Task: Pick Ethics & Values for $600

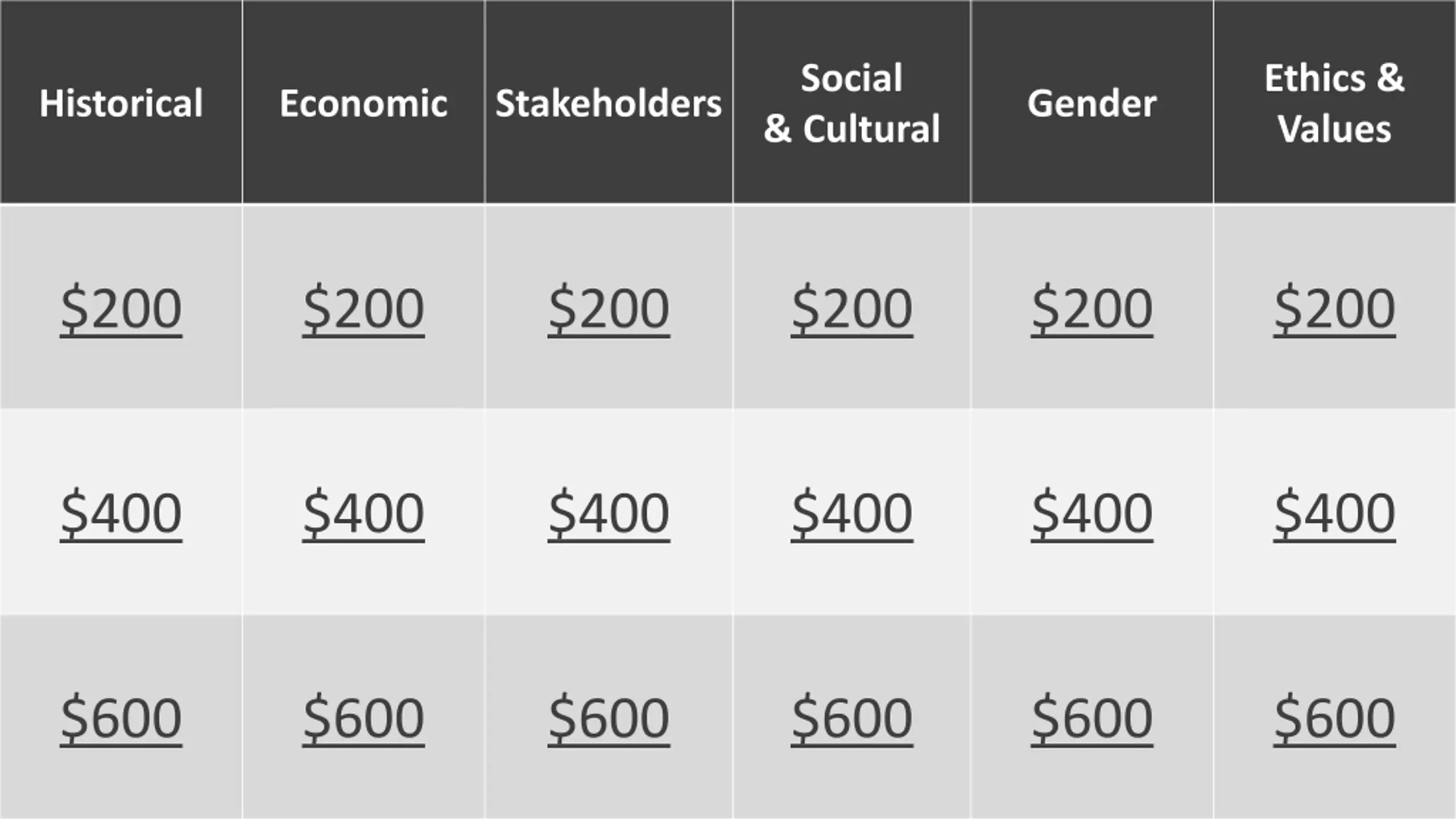Action: click(1334, 718)
